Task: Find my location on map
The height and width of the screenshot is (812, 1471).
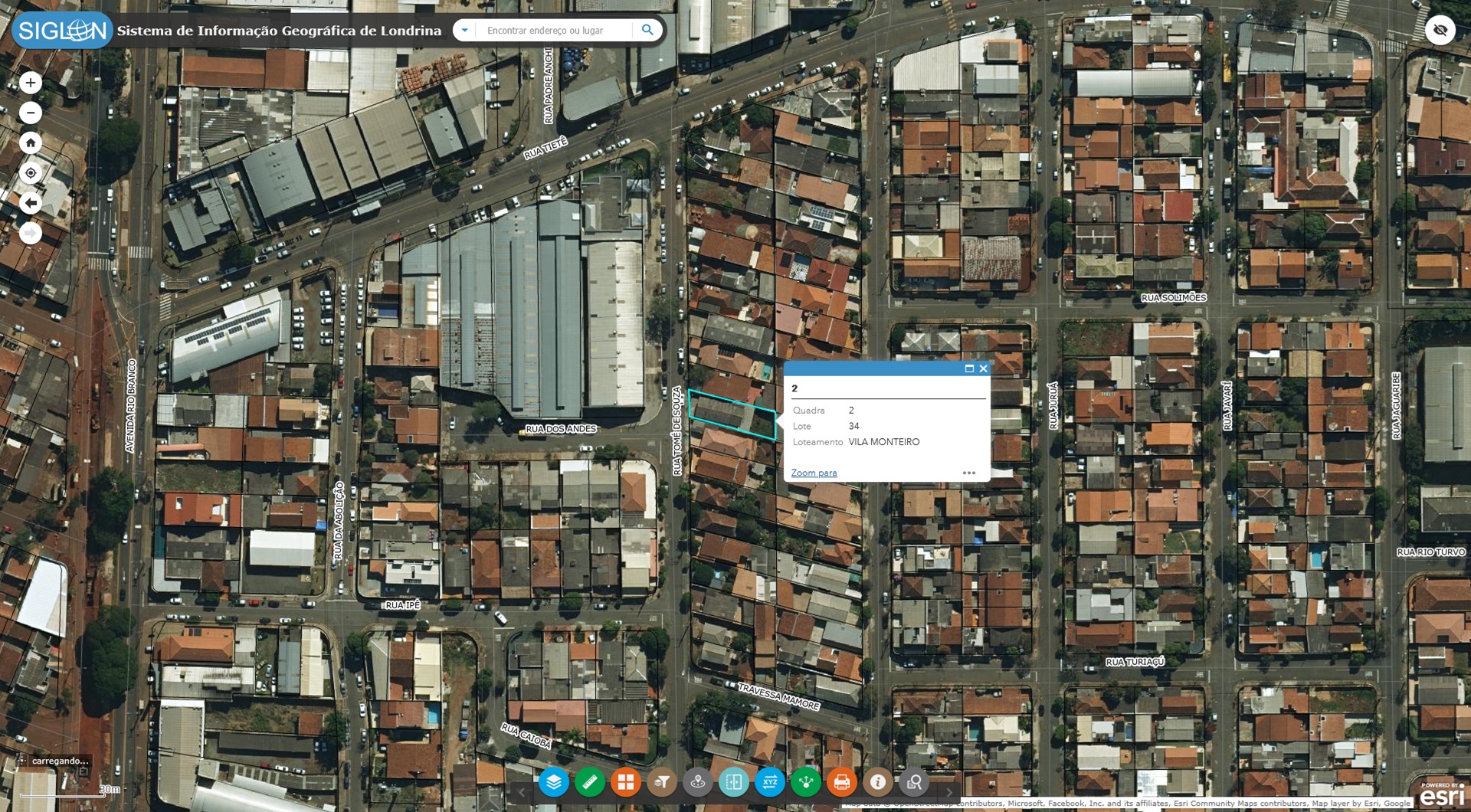Action: click(31, 173)
